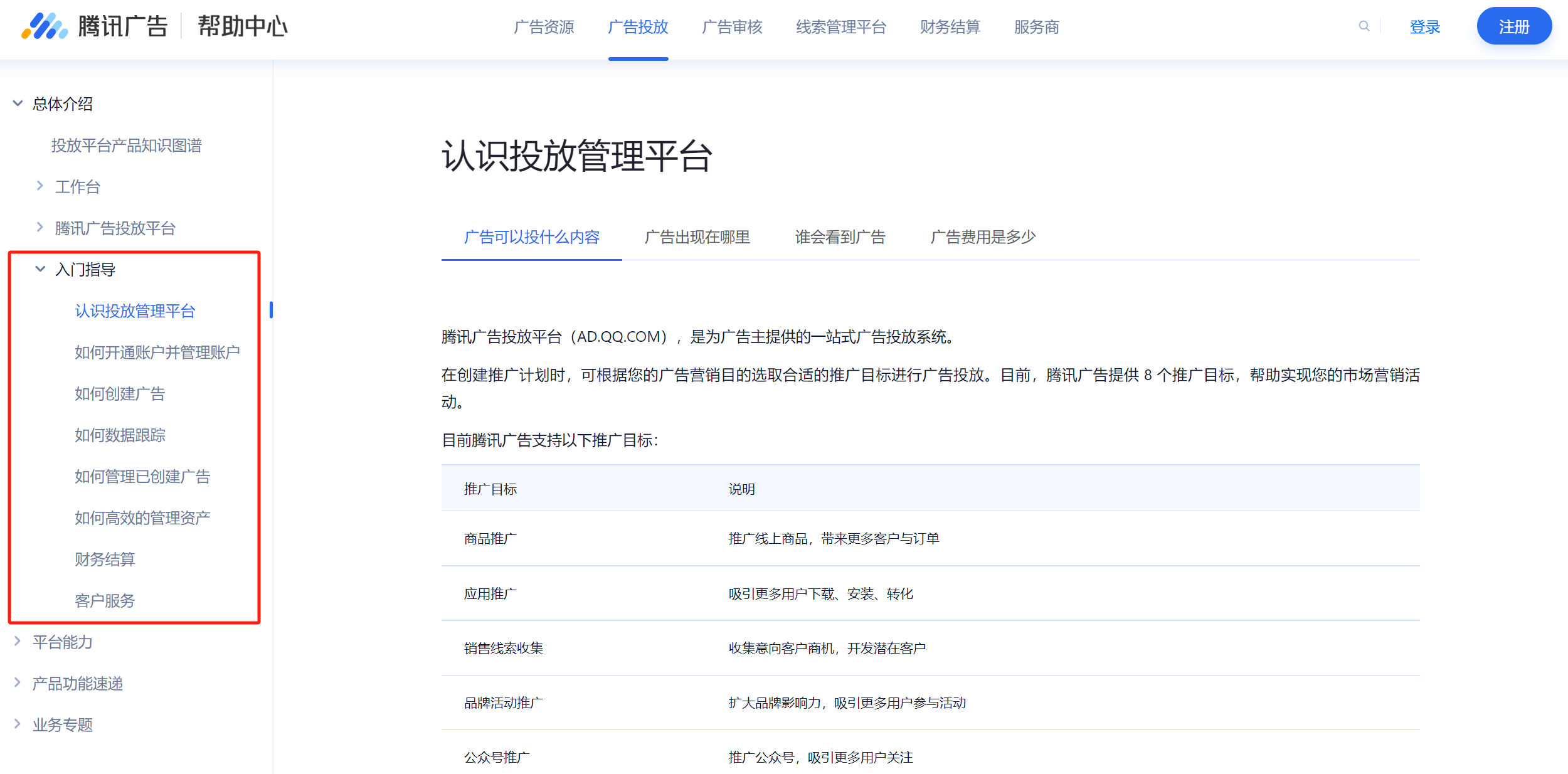Switch to 广告出现在哪里 tab

pos(697,237)
